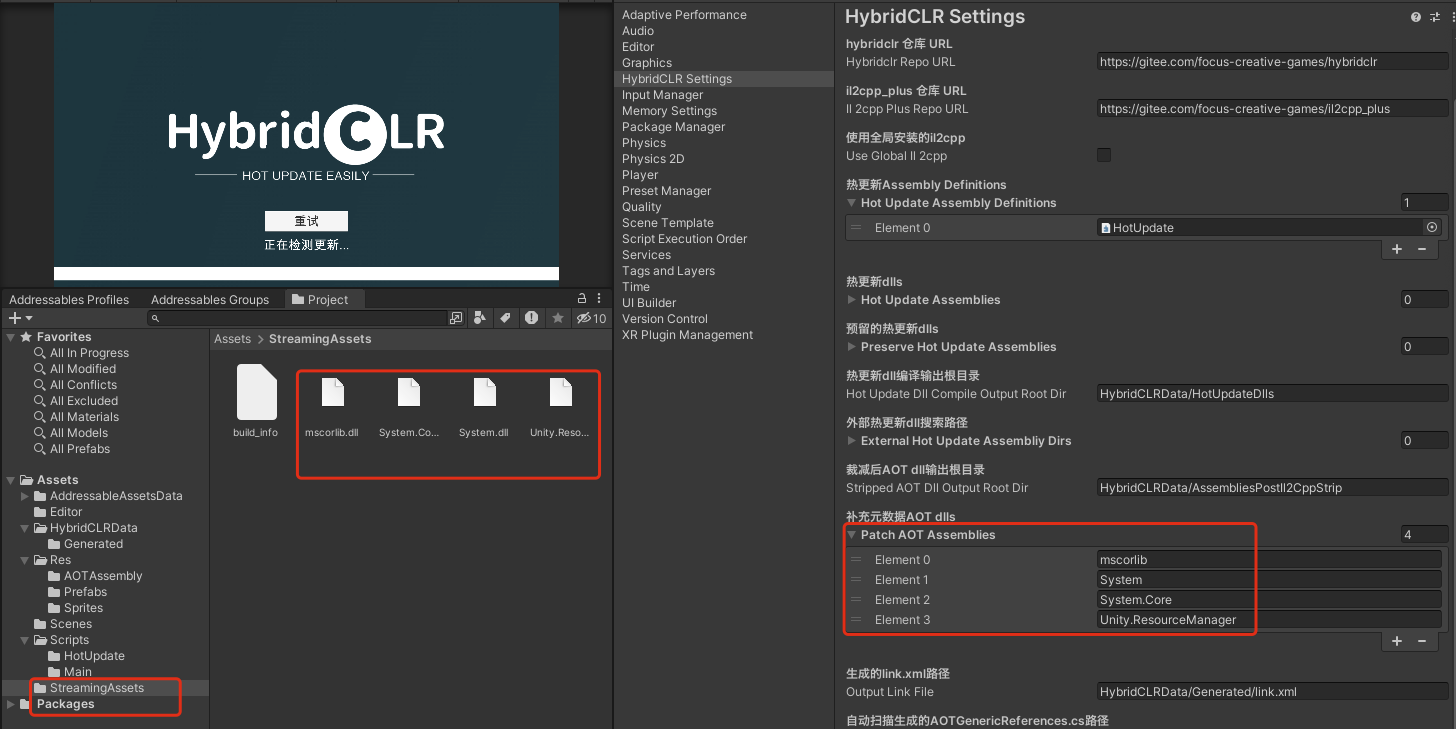The image size is (1456, 729).
Task: Filter Project assets by label icon
Action: click(506, 318)
